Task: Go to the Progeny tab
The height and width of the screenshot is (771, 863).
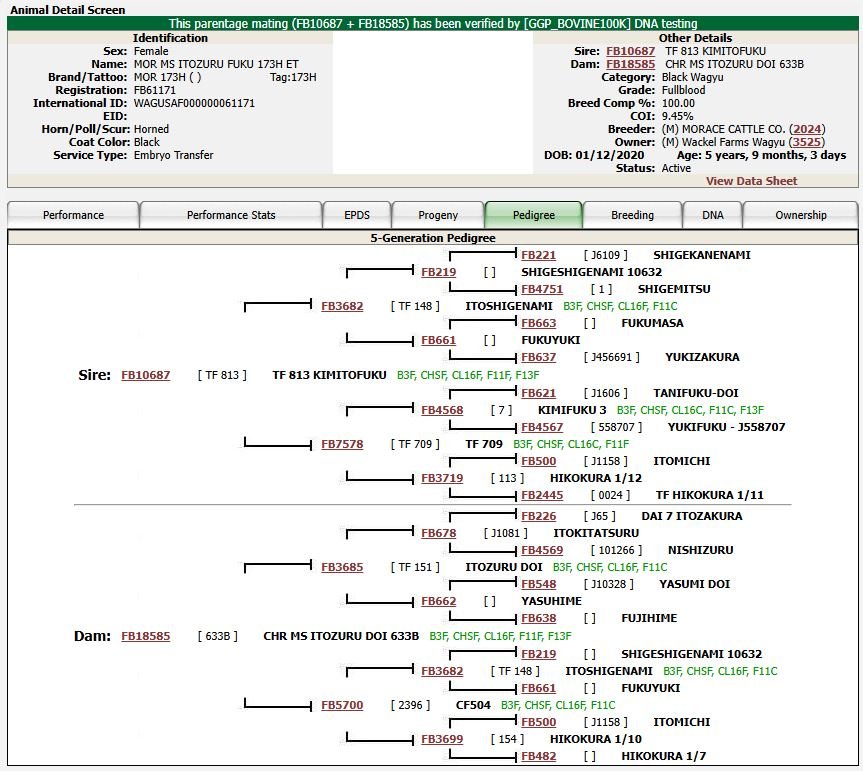Action: pyautogui.click(x=438, y=215)
